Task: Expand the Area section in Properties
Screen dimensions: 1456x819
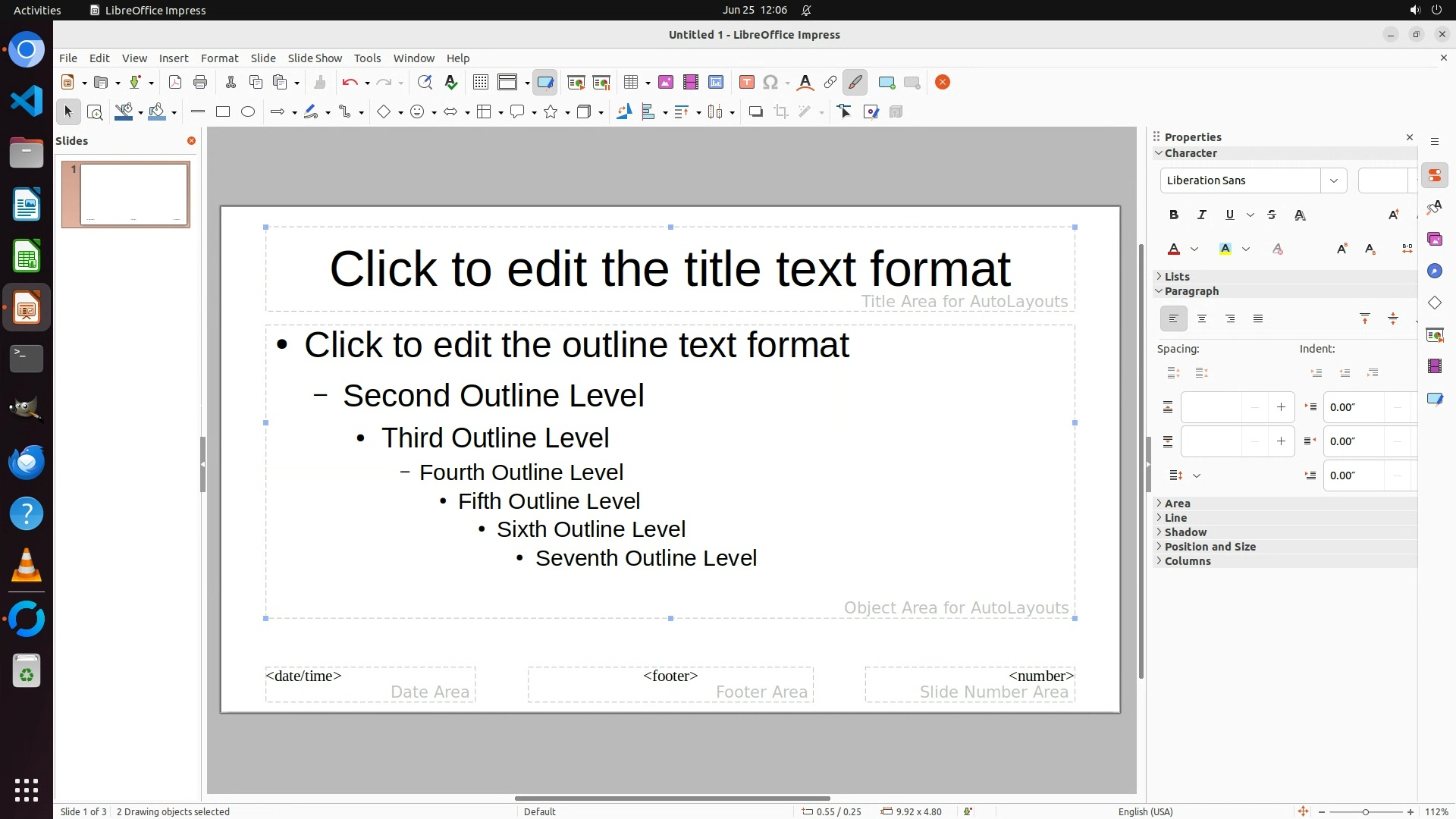Action: [1177, 504]
